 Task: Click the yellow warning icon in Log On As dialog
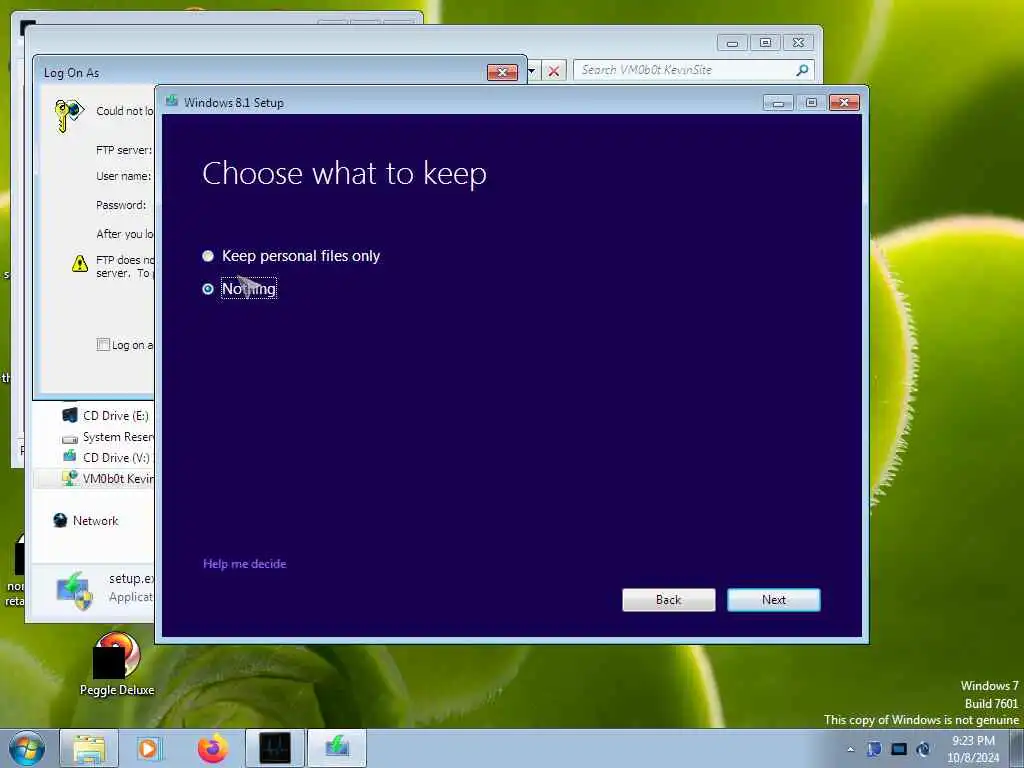[80, 263]
